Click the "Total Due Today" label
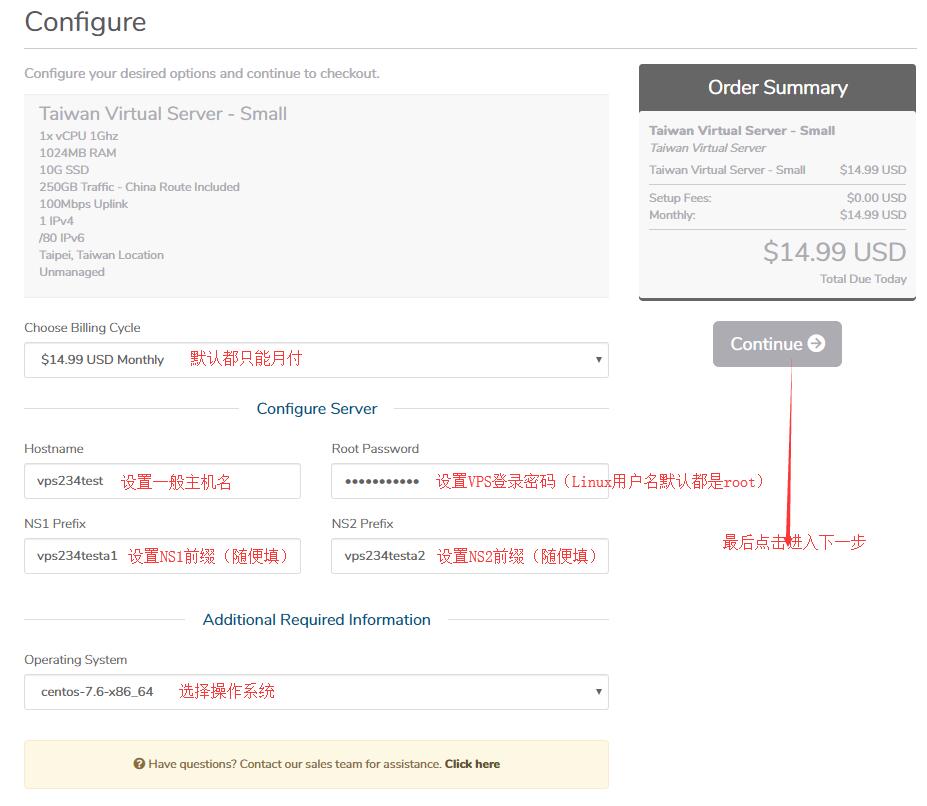The height and width of the screenshot is (806, 927). (x=863, y=279)
